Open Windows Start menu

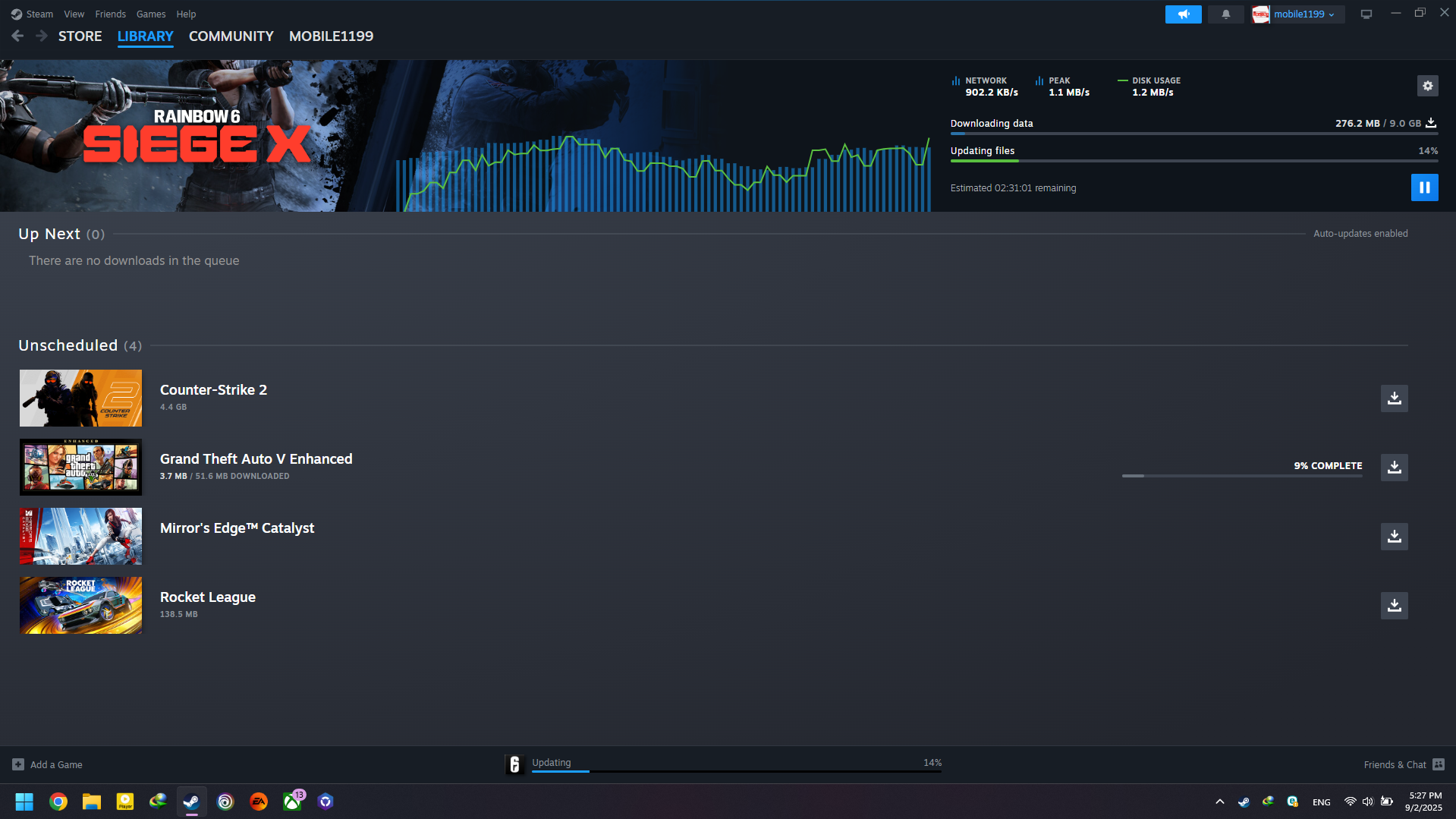(24, 802)
